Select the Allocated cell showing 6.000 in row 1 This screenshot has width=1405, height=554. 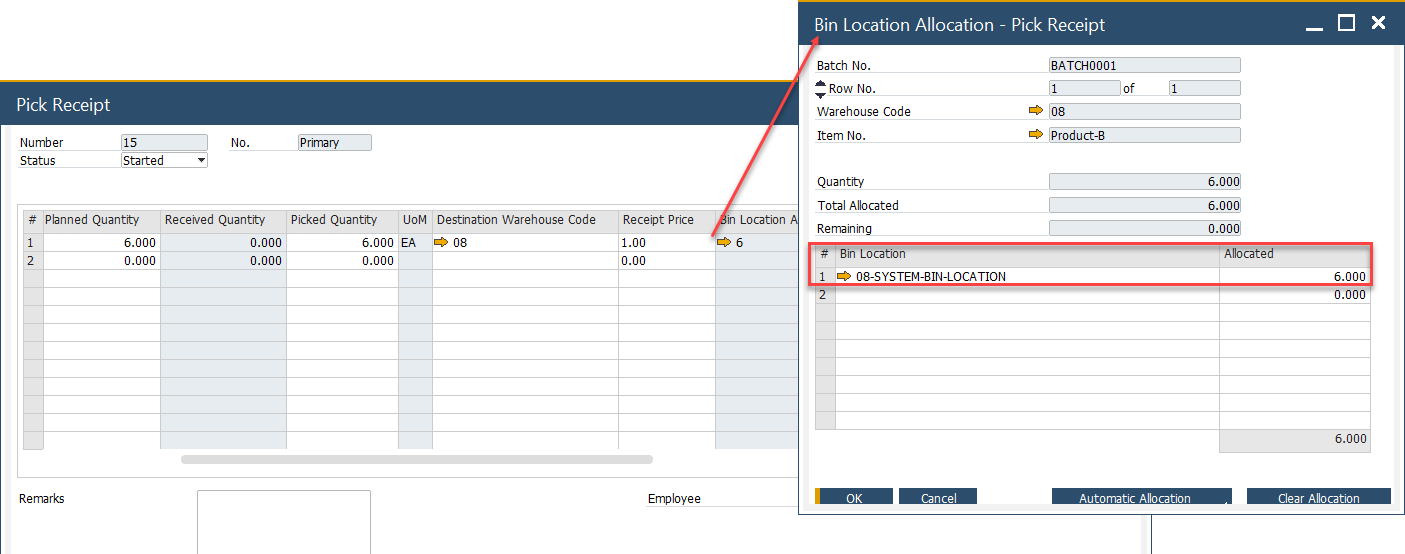(x=1294, y=277)
